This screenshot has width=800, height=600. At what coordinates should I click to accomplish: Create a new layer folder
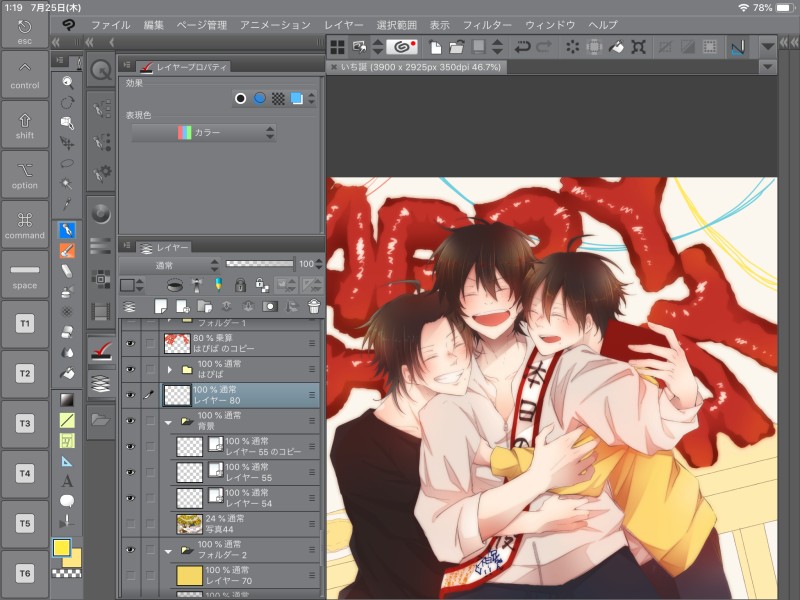(205, 306)
